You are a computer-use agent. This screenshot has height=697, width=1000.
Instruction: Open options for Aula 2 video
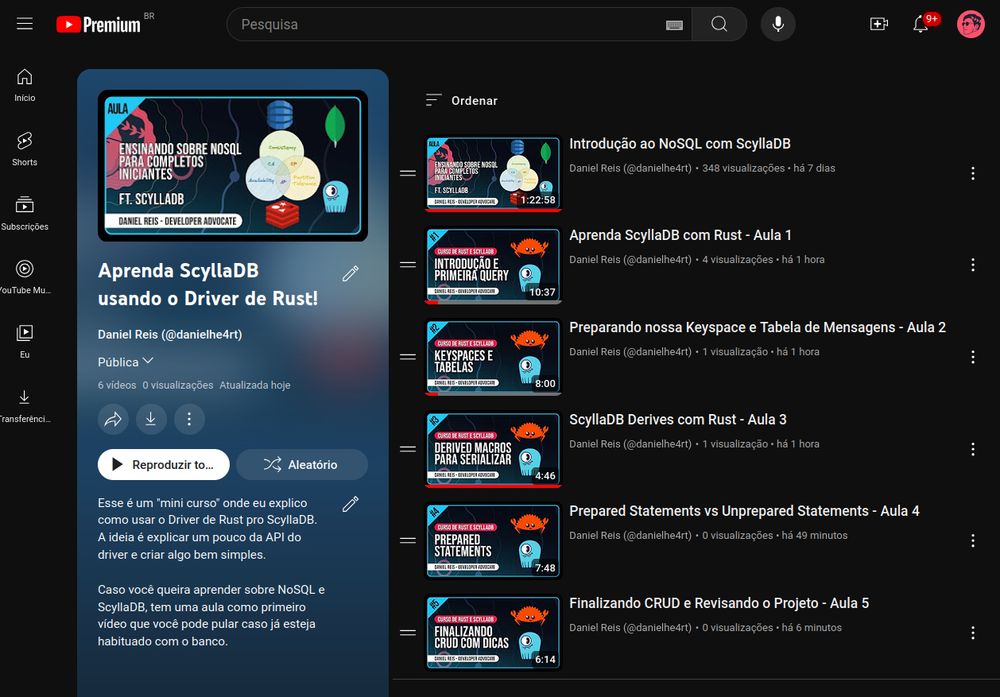(x=973, y=357)
